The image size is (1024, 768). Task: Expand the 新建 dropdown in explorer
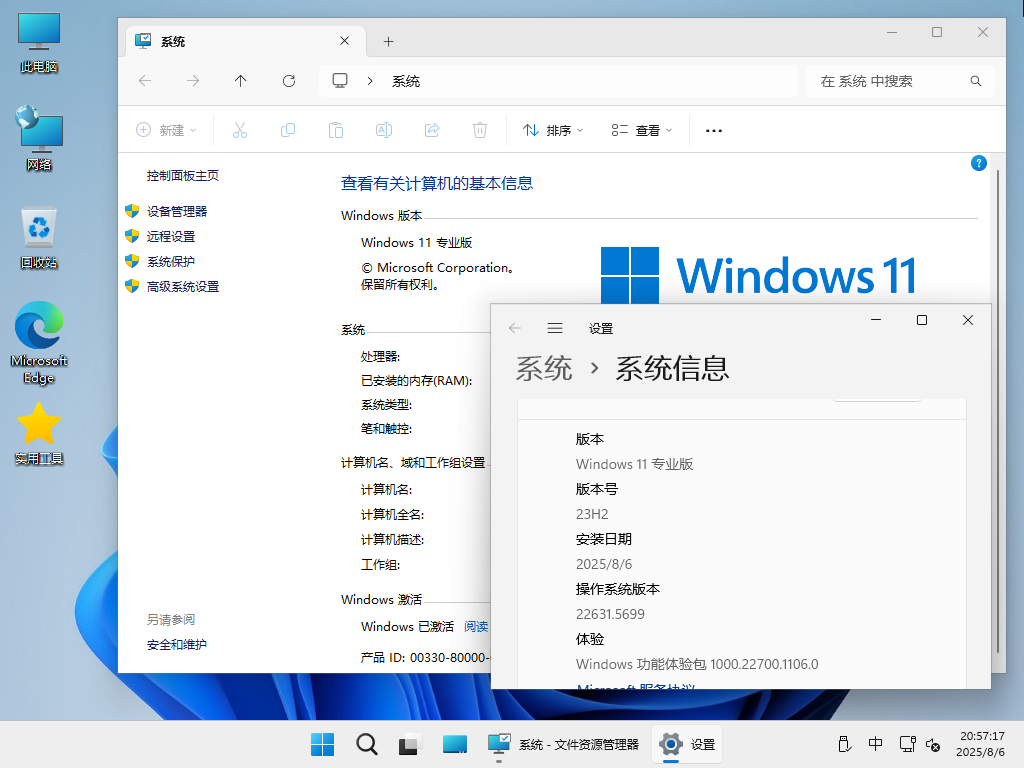[x=166, y=131]
